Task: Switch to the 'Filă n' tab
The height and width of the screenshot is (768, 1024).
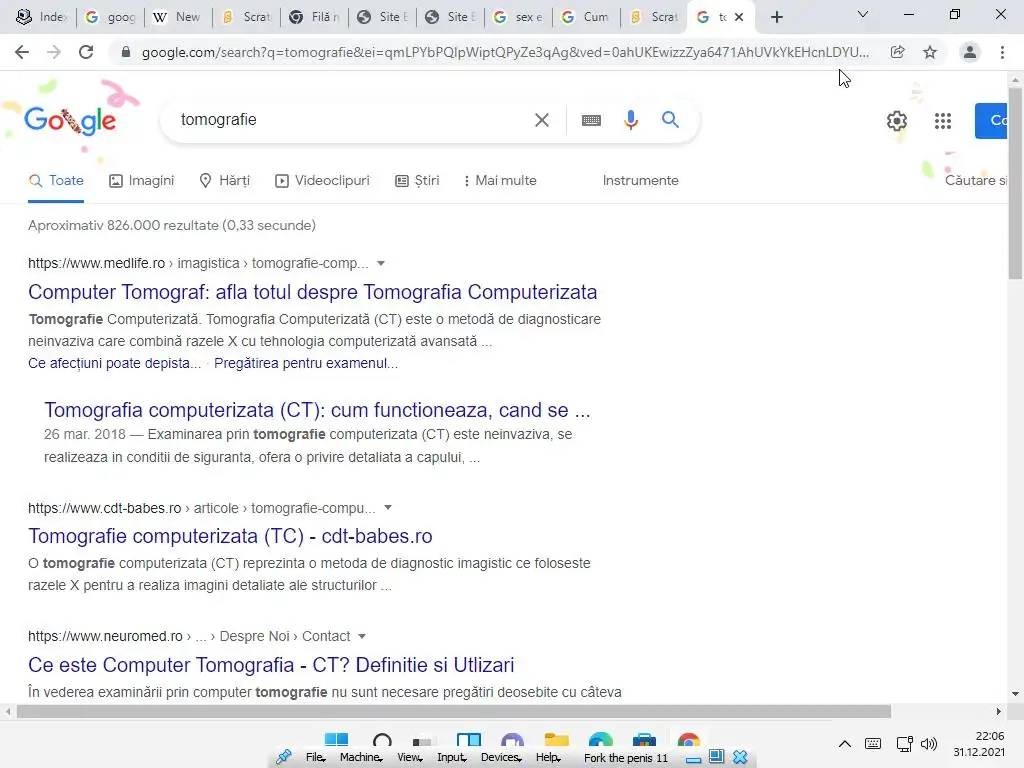Action: coord(315,17)
